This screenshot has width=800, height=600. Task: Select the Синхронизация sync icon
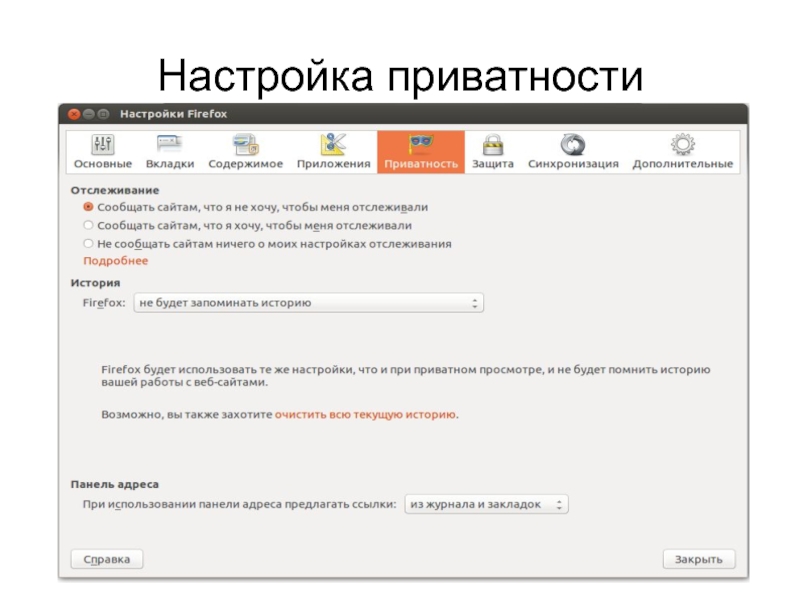(573, 144)
